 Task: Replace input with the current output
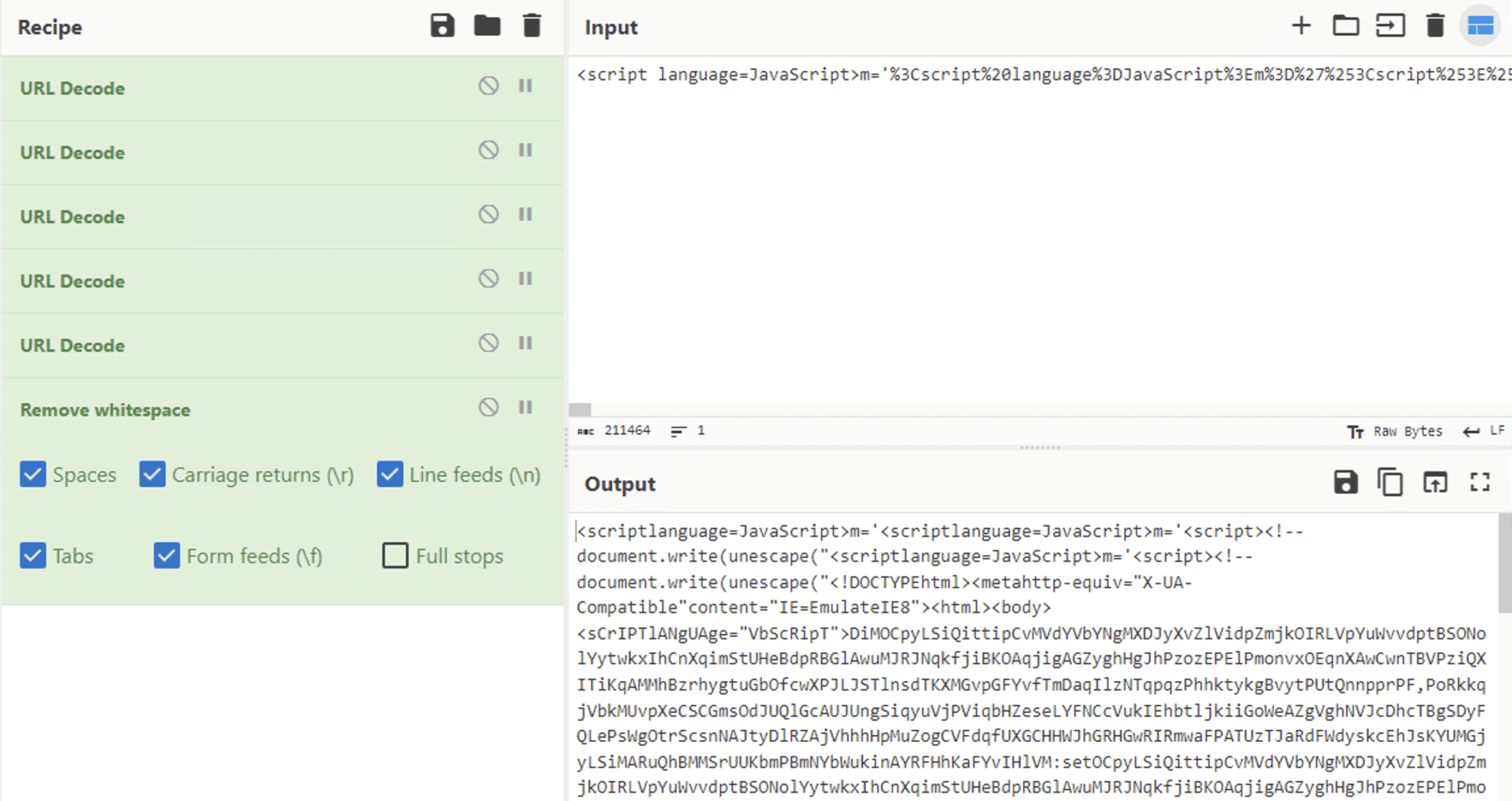pos(1434,482)
